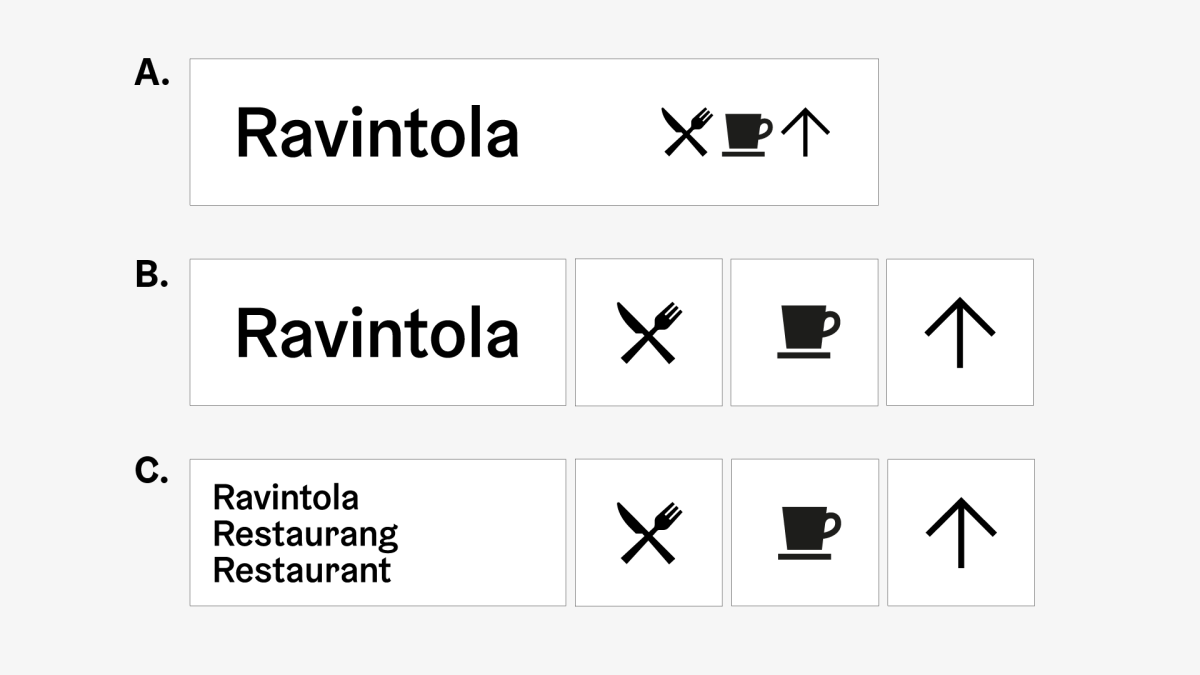1200x675 pixels.
Task: Click the "Ravintola" word in sign A
Action: (377, 134)
